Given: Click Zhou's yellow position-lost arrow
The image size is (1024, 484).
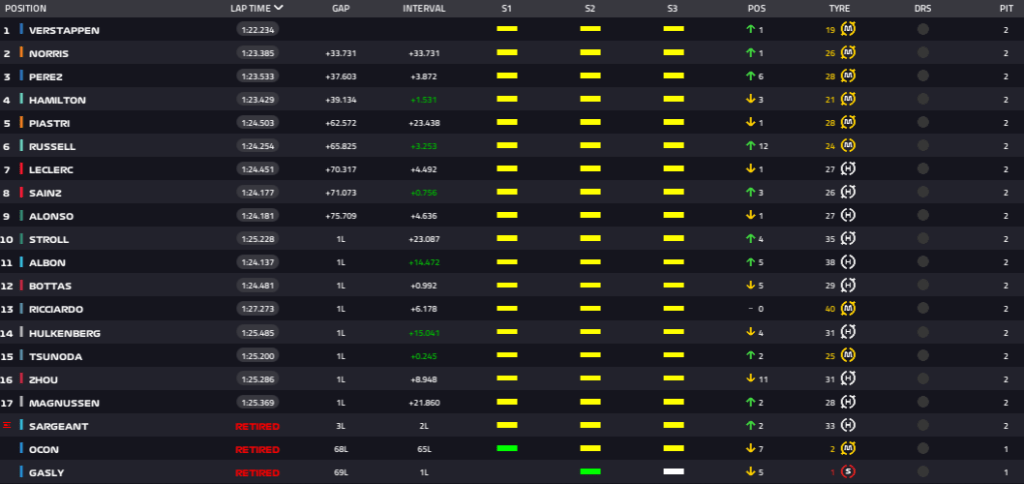Looking at the screenshot, I should (750, 379).
